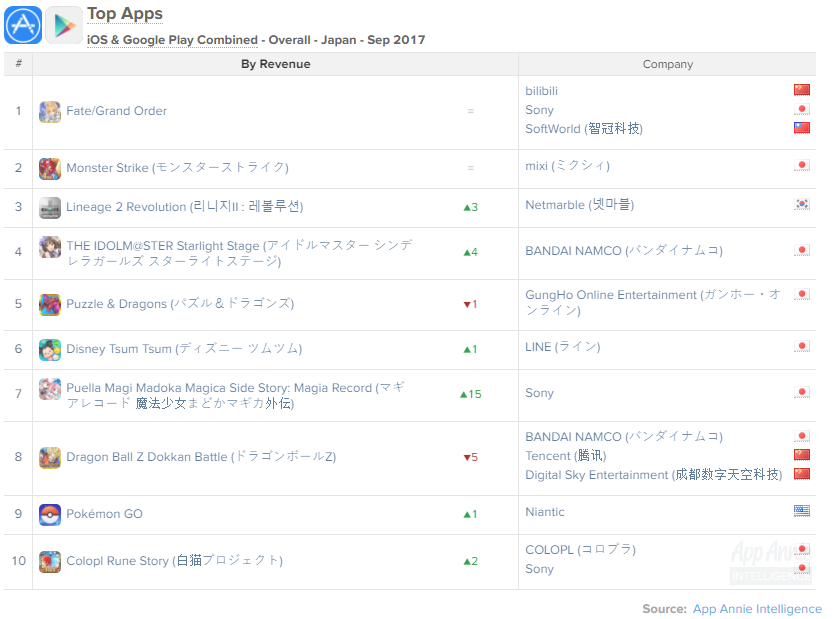Click the Japan flag beside Sony in row 1
Image resolution: width=838 pixels, height=619 pixels.
point(802,109)
